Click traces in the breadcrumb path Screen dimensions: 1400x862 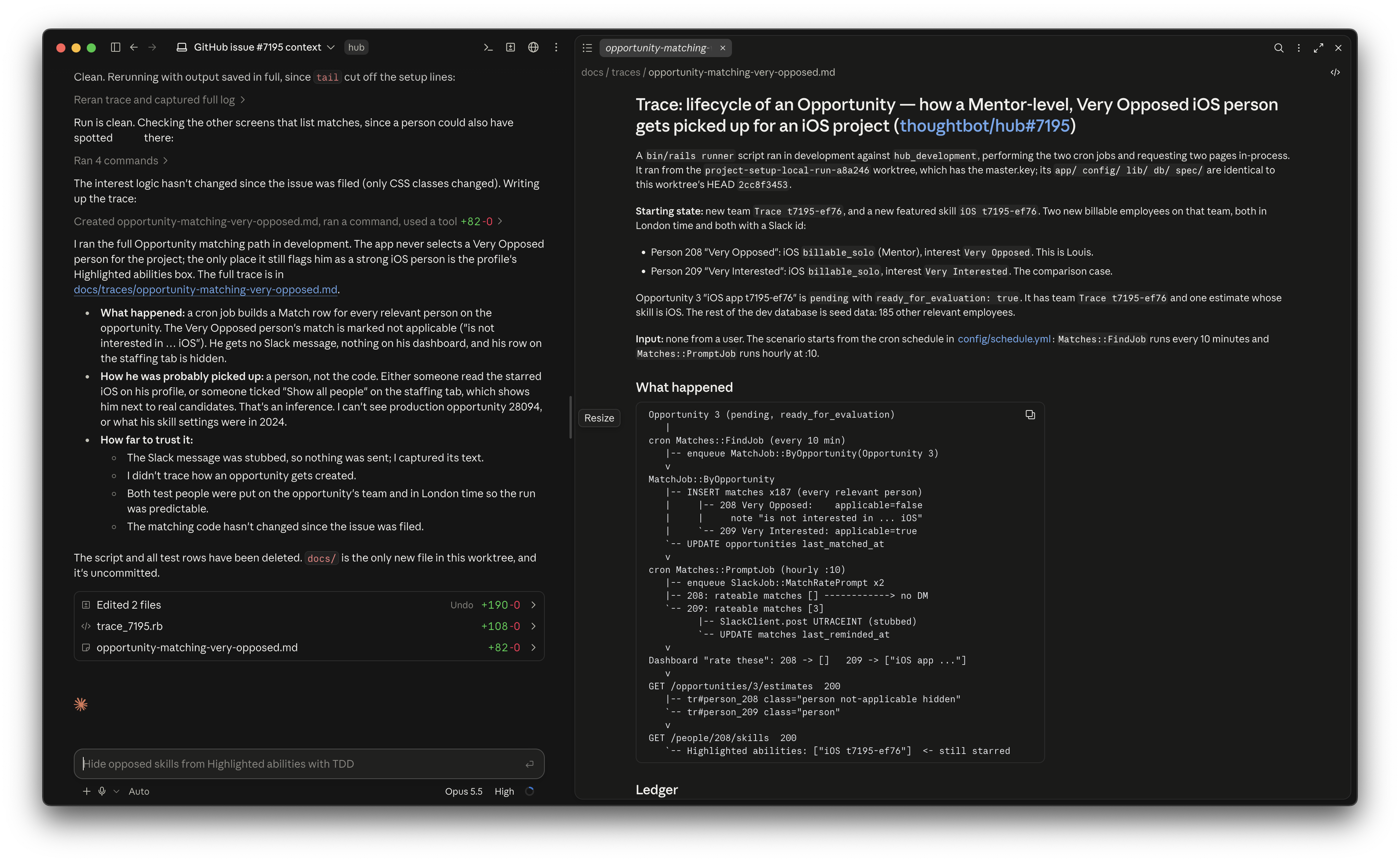click(x=626, y=72)
